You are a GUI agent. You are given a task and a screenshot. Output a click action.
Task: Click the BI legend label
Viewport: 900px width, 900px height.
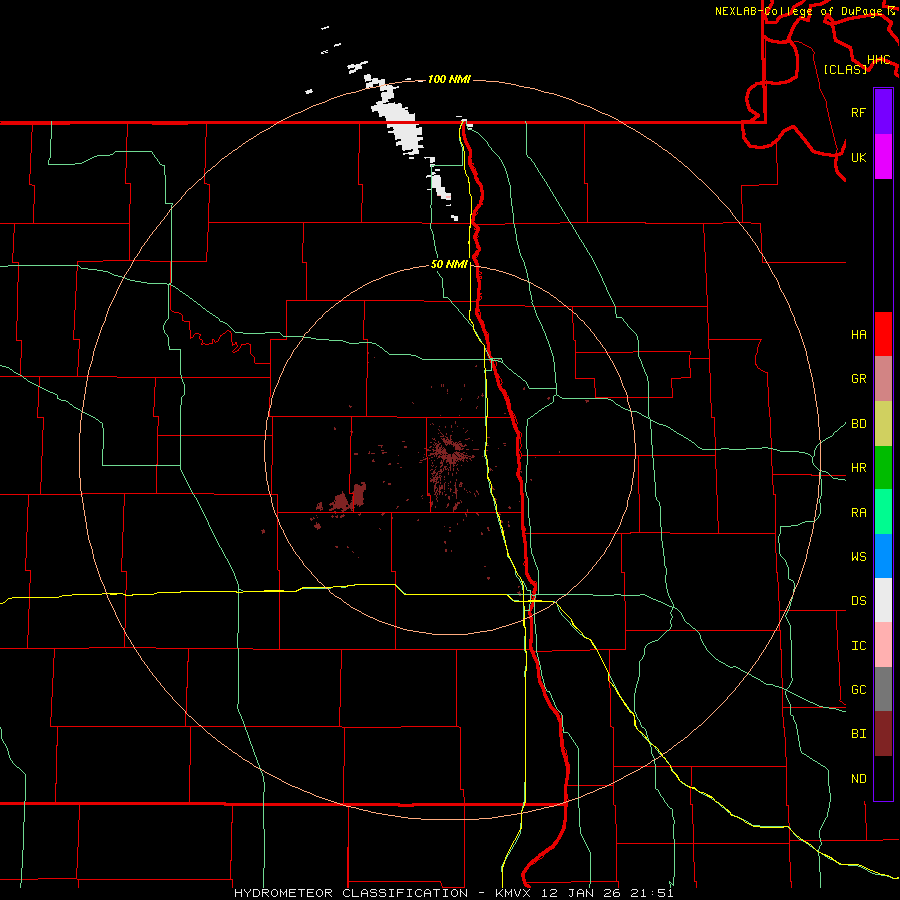coord(859,734)
